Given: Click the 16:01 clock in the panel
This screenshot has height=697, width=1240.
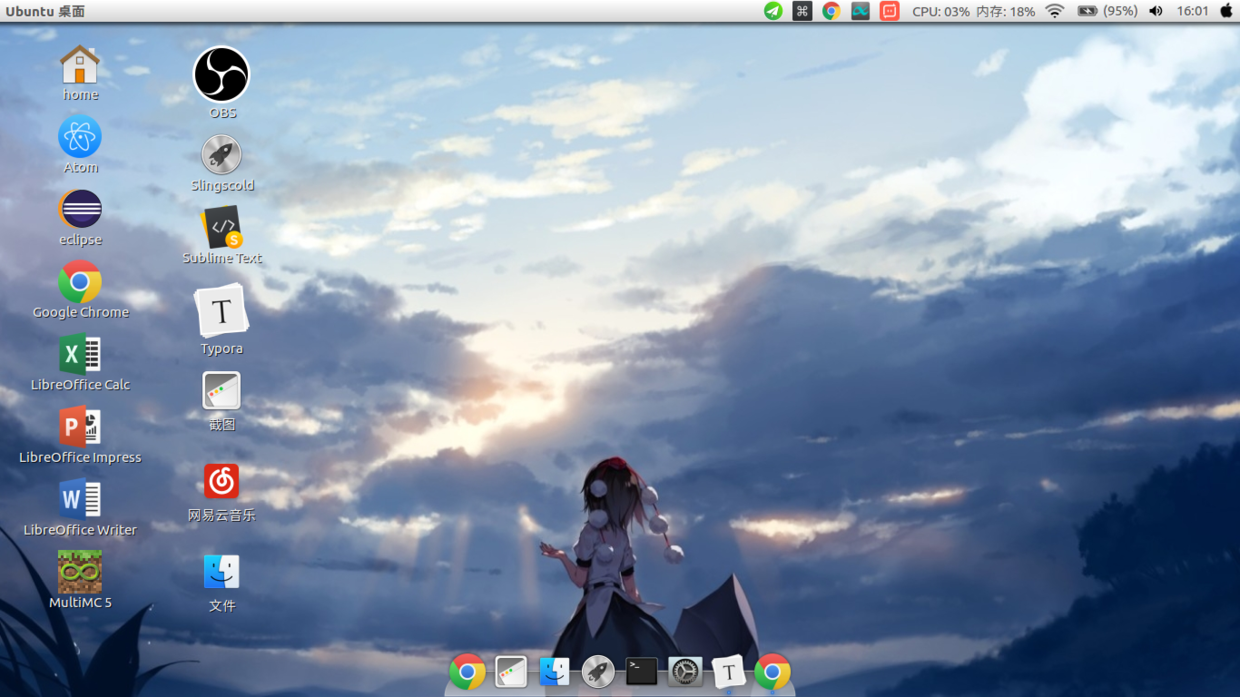Looking at the screenshot, I should click(x=1192, y=11).
